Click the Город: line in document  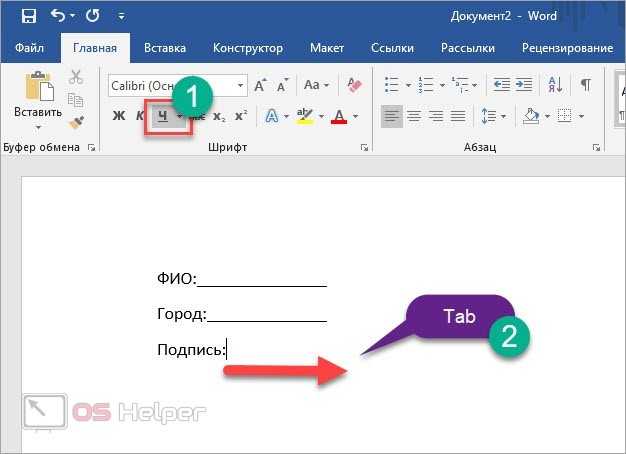click(242, 314)
